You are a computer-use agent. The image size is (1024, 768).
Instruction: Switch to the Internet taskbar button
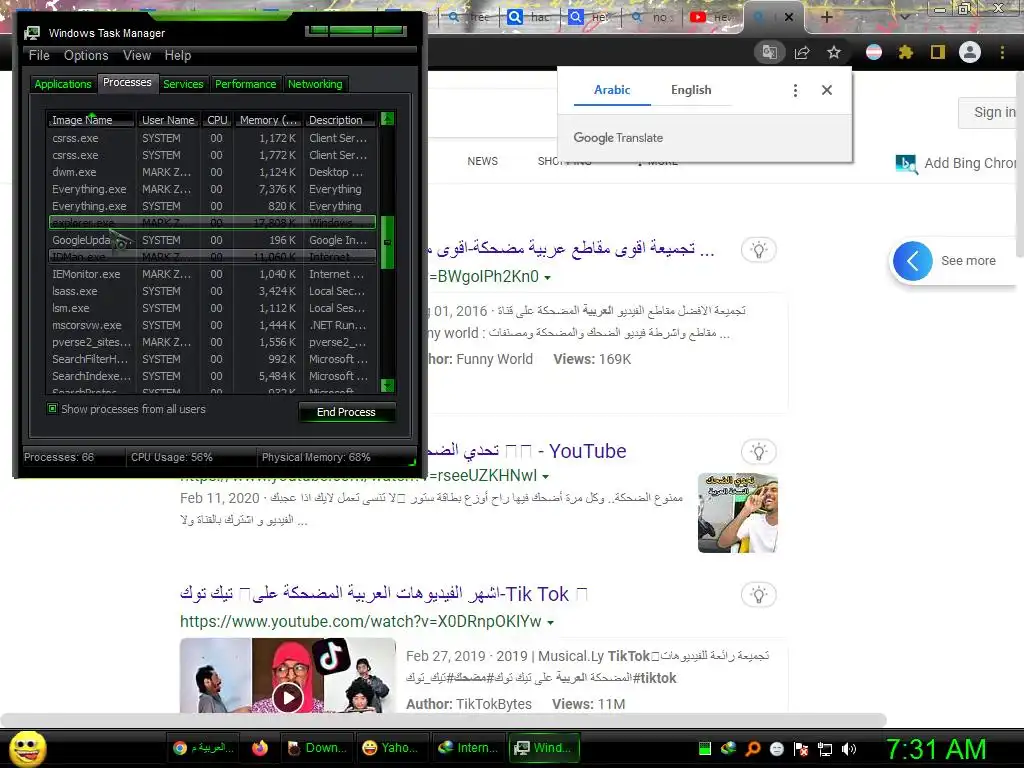tap(468, 748)
